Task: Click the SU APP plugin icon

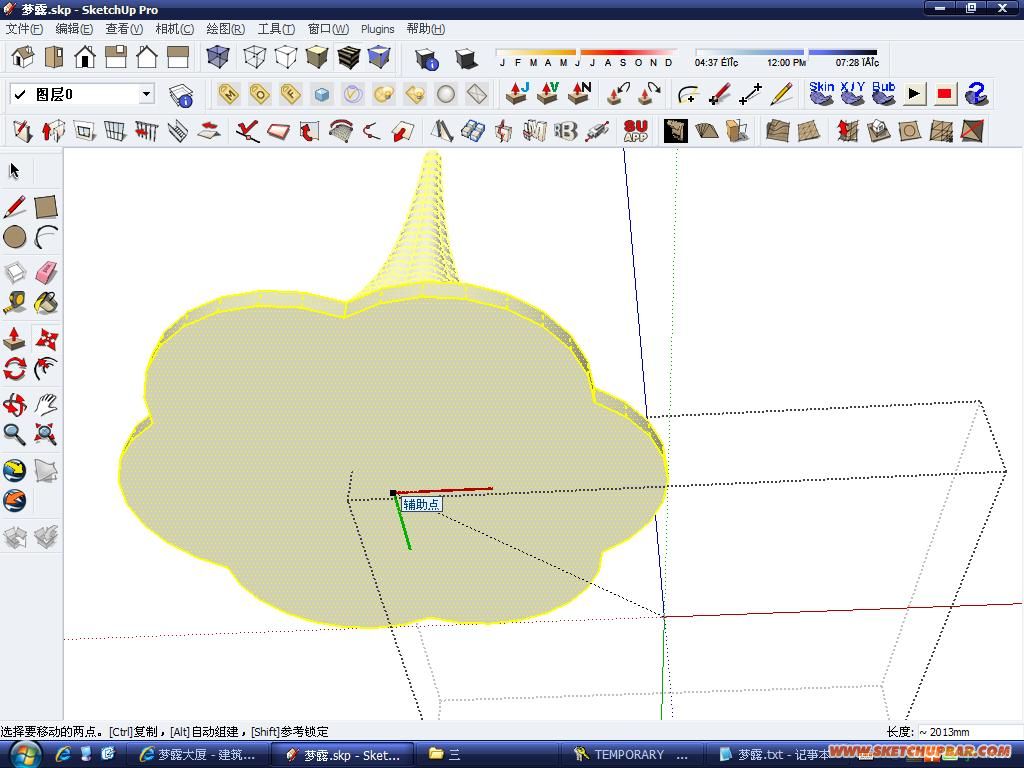Action: tap(635, 131)
